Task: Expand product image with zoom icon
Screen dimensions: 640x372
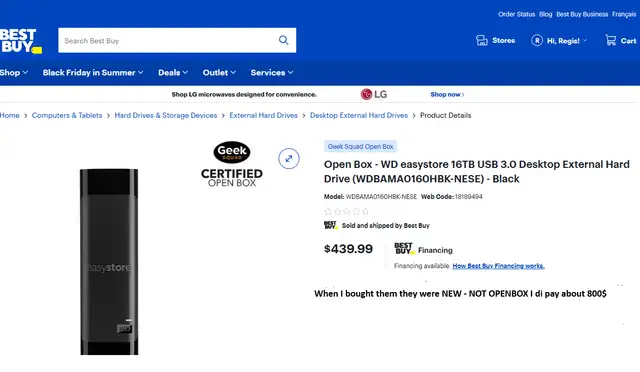Action: click(x=289, y=158)
